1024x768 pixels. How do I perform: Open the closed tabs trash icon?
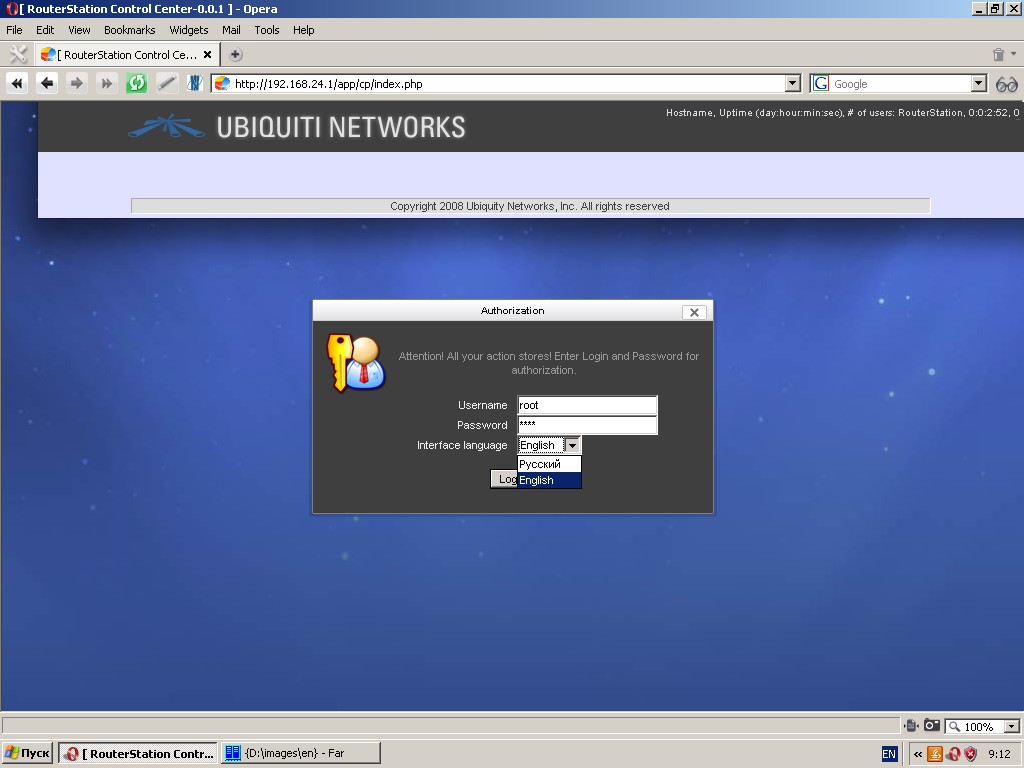click(x=998, y=55)
